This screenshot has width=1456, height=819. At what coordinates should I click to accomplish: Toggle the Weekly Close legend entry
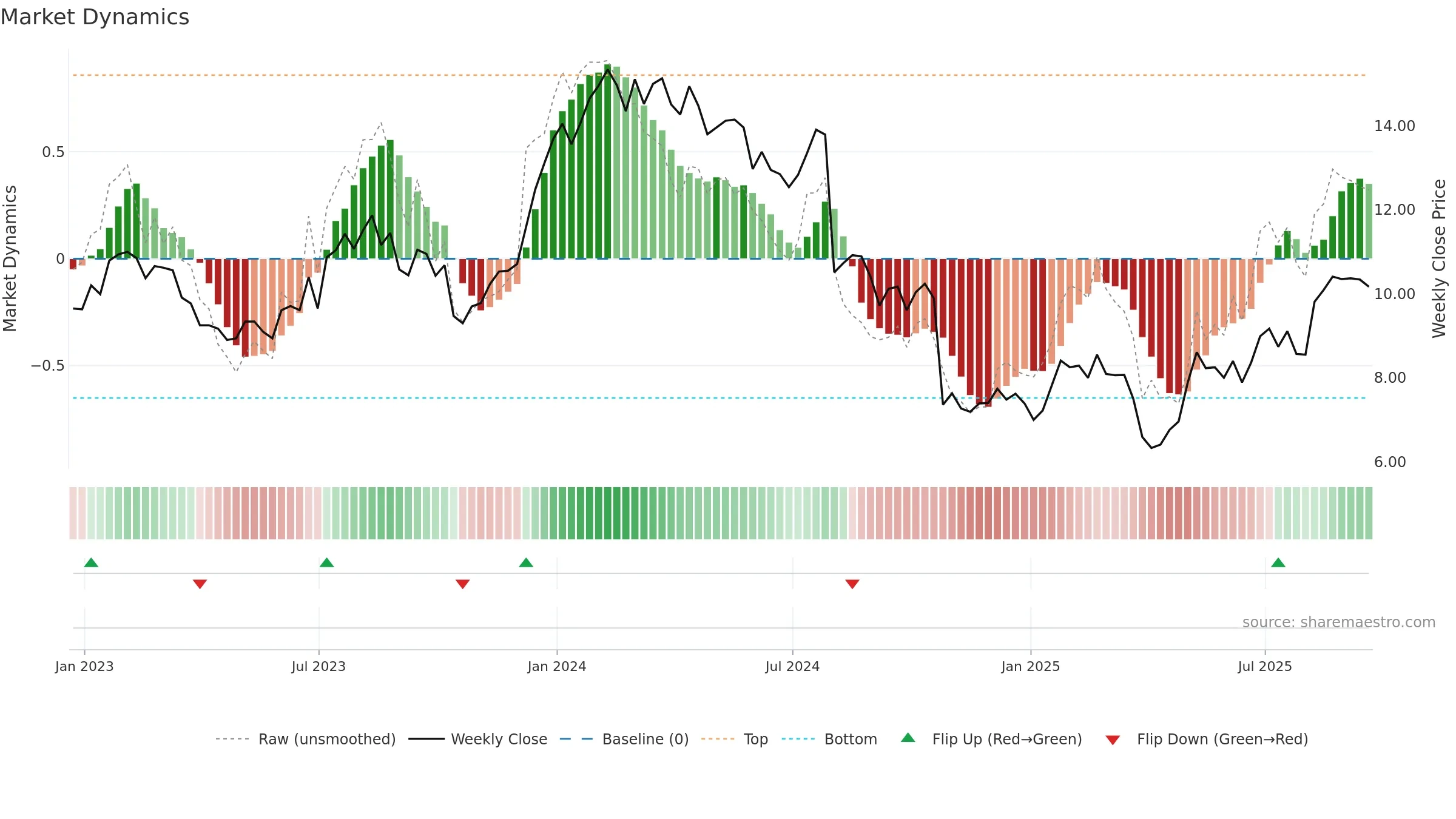point(477,739)
